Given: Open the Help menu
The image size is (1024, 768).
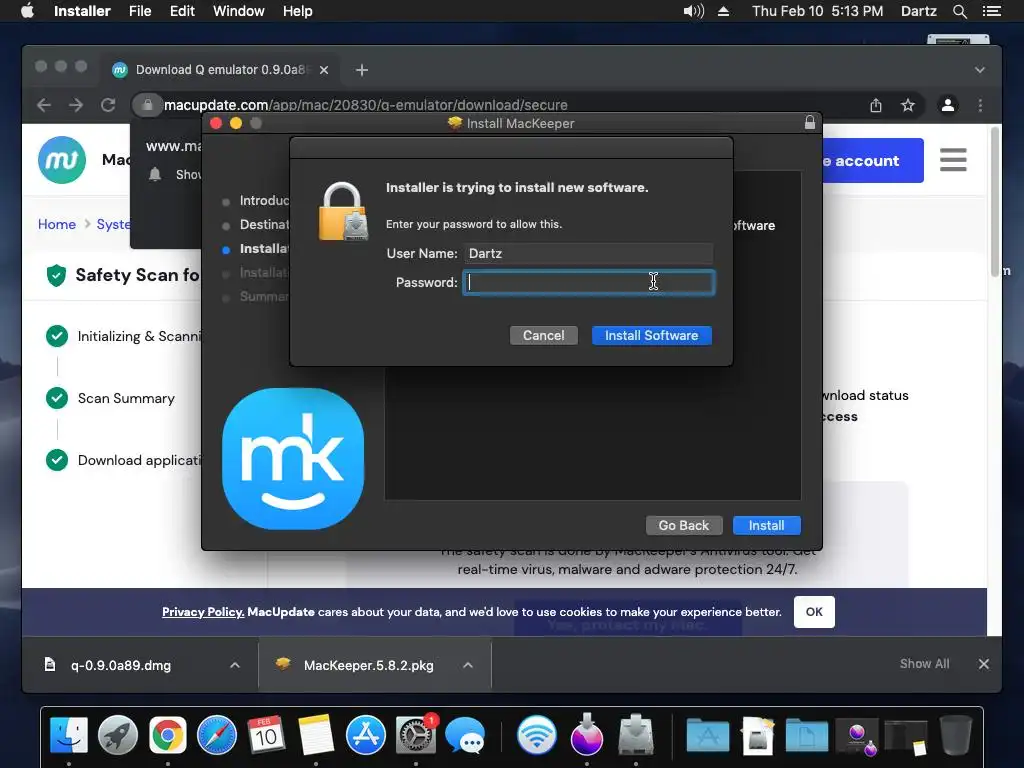Looking at the screenshot, I should click(297, 11).
